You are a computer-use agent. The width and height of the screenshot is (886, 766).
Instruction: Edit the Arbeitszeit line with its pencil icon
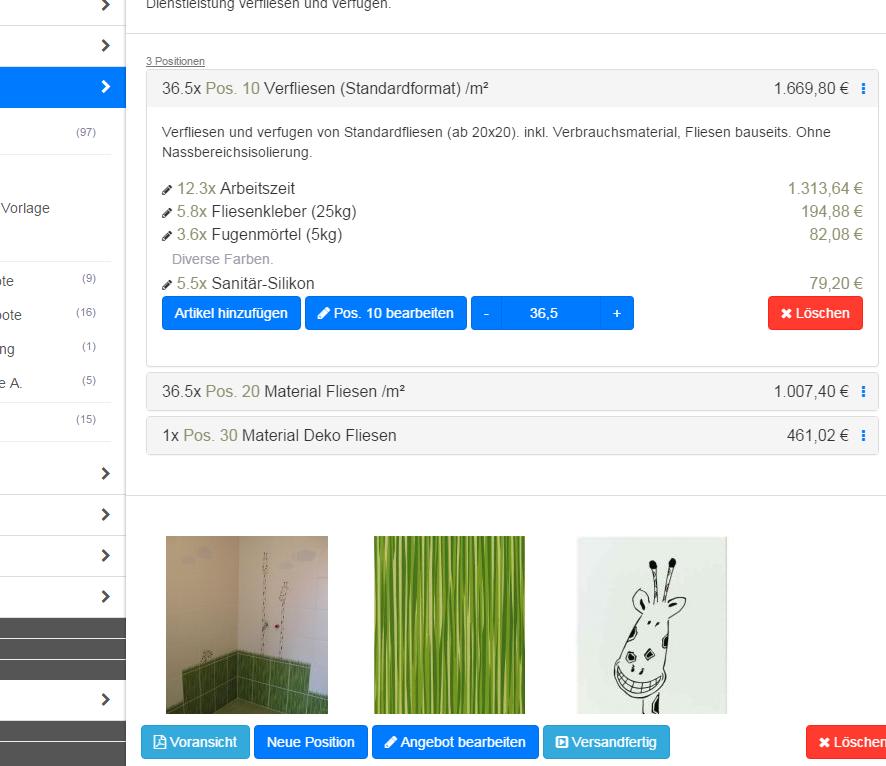[167, 188]
